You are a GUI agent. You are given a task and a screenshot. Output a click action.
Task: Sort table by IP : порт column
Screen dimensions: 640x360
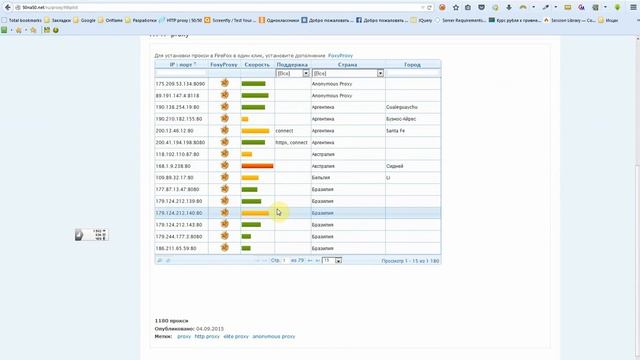[x=182, y=64]
